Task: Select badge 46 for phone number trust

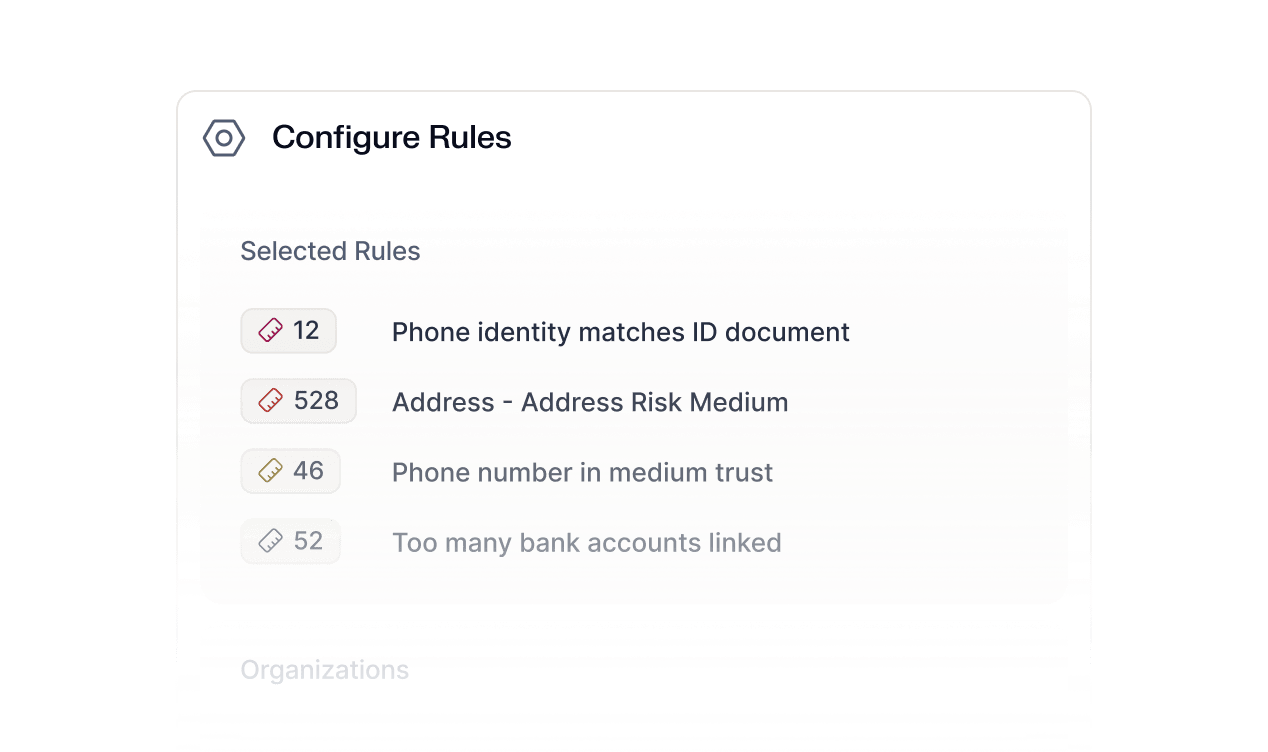Action: [x=290, y=470]
